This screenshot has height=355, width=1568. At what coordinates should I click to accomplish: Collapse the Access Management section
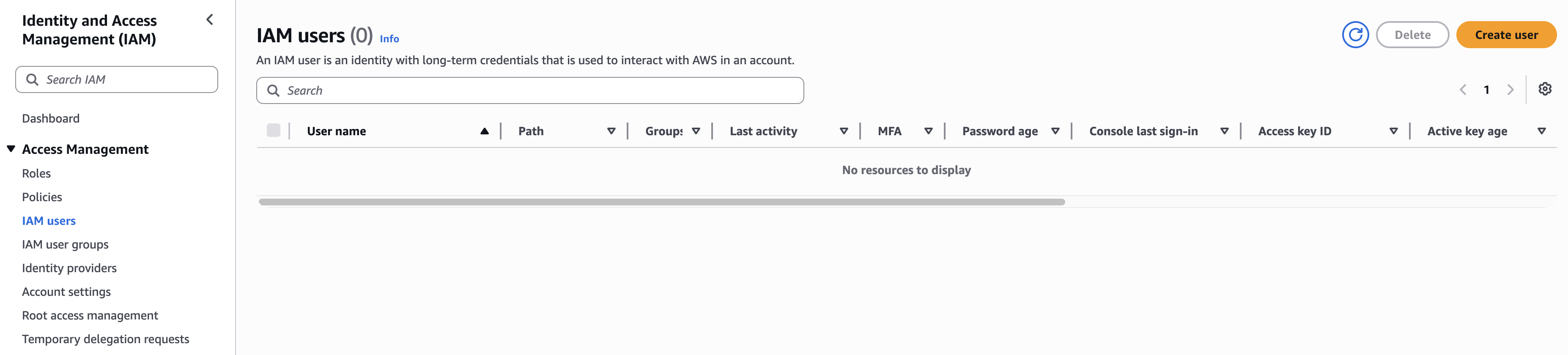(11, 149)
